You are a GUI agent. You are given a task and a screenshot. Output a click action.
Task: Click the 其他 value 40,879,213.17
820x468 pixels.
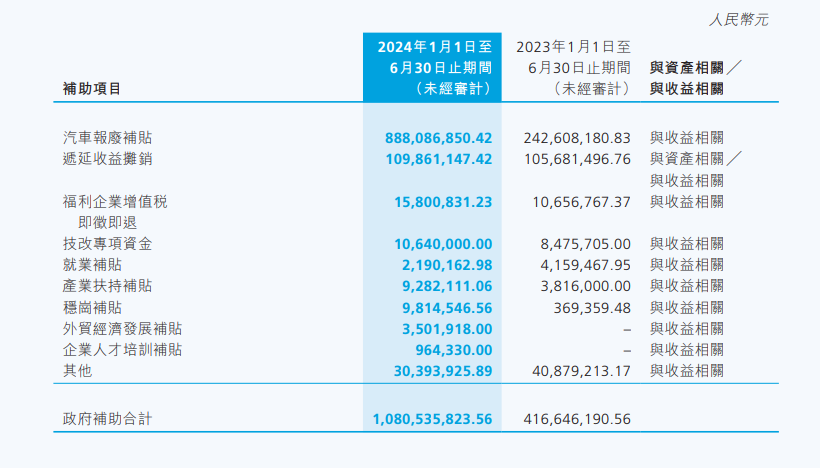pos(582,371)
